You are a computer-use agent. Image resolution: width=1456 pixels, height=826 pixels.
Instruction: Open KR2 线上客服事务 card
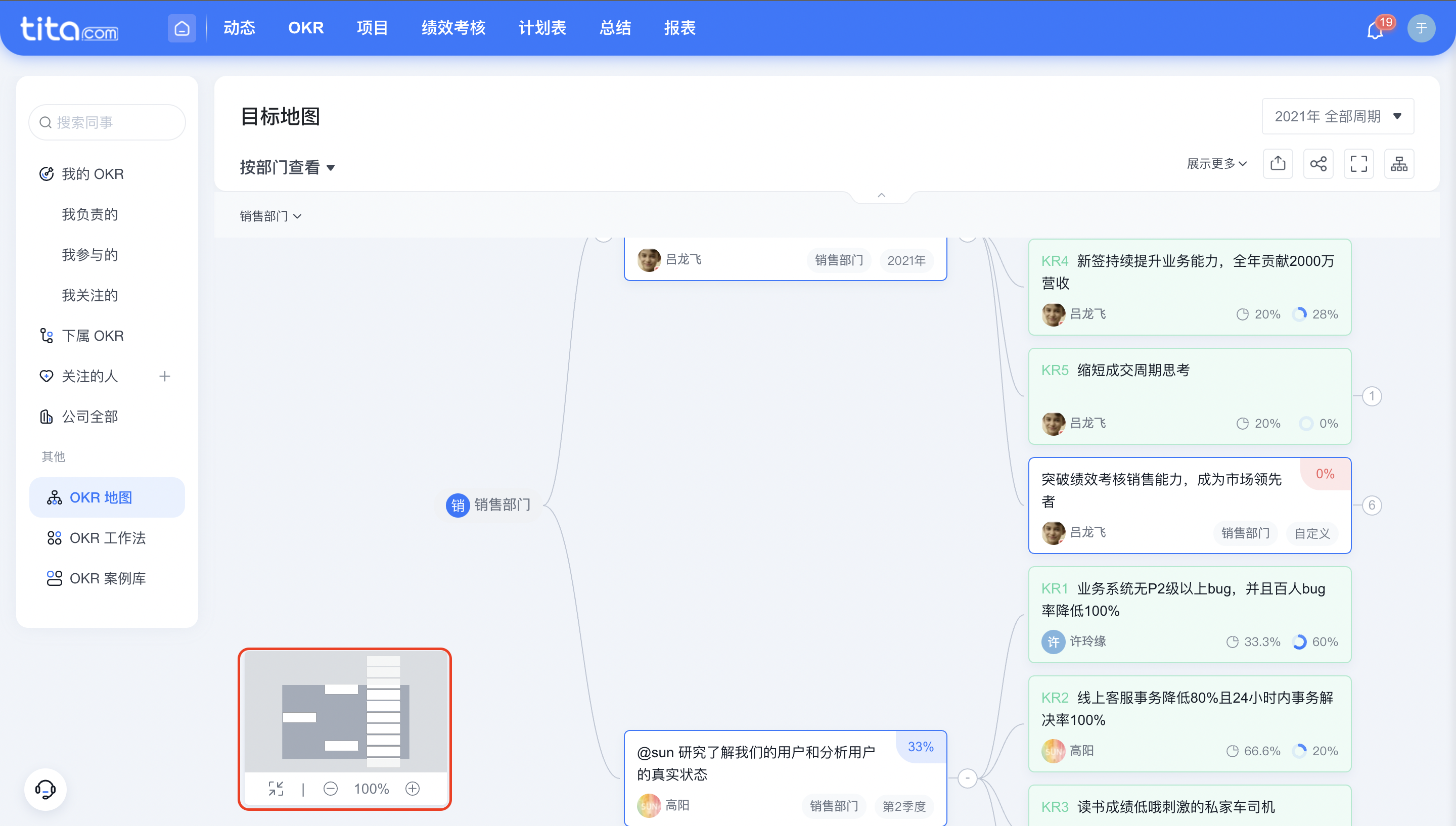(x=1190, y=724)
